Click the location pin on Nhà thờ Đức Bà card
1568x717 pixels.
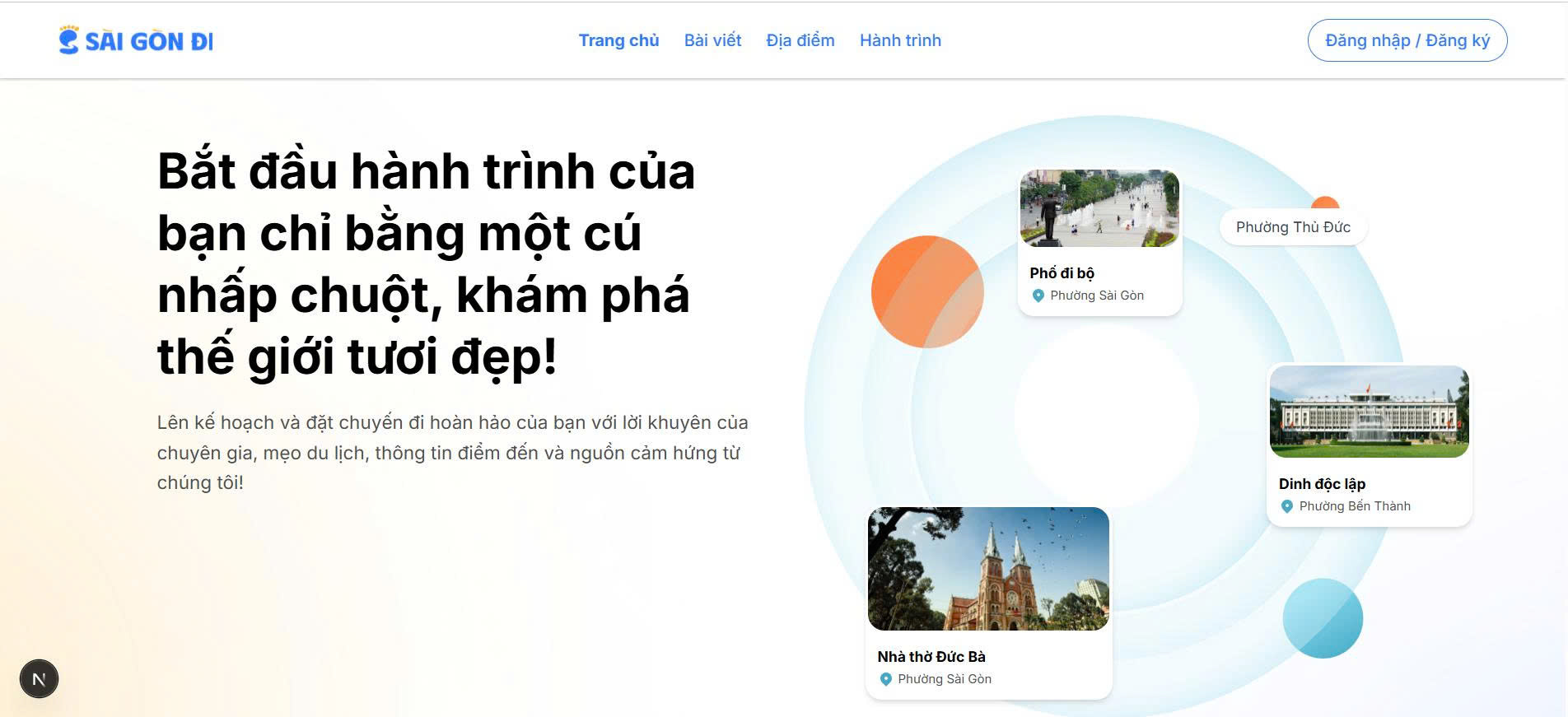(886, 679)
